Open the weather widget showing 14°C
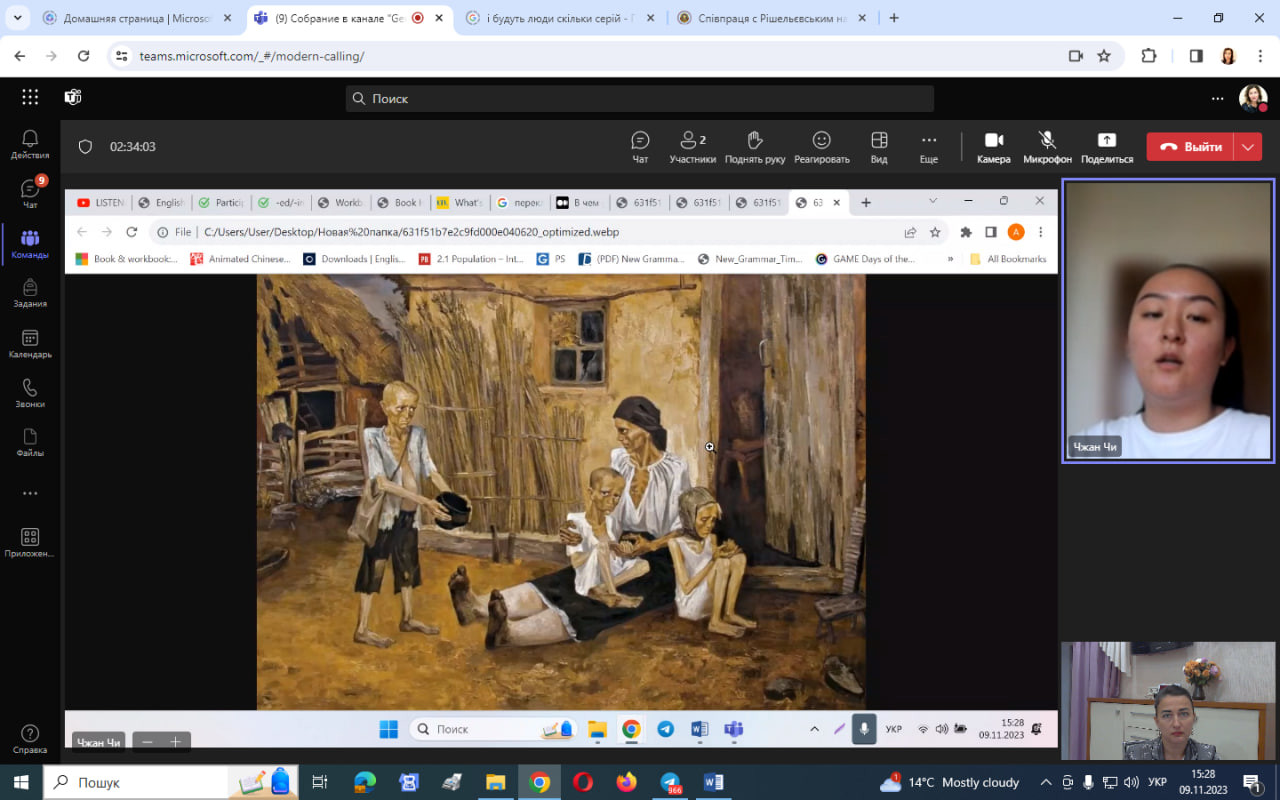 [949, 782]
